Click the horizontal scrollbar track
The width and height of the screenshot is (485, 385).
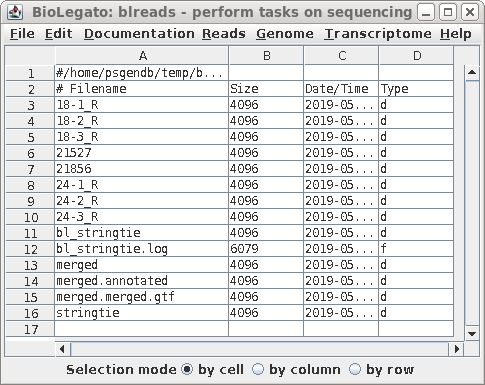[x=260, y=349]
